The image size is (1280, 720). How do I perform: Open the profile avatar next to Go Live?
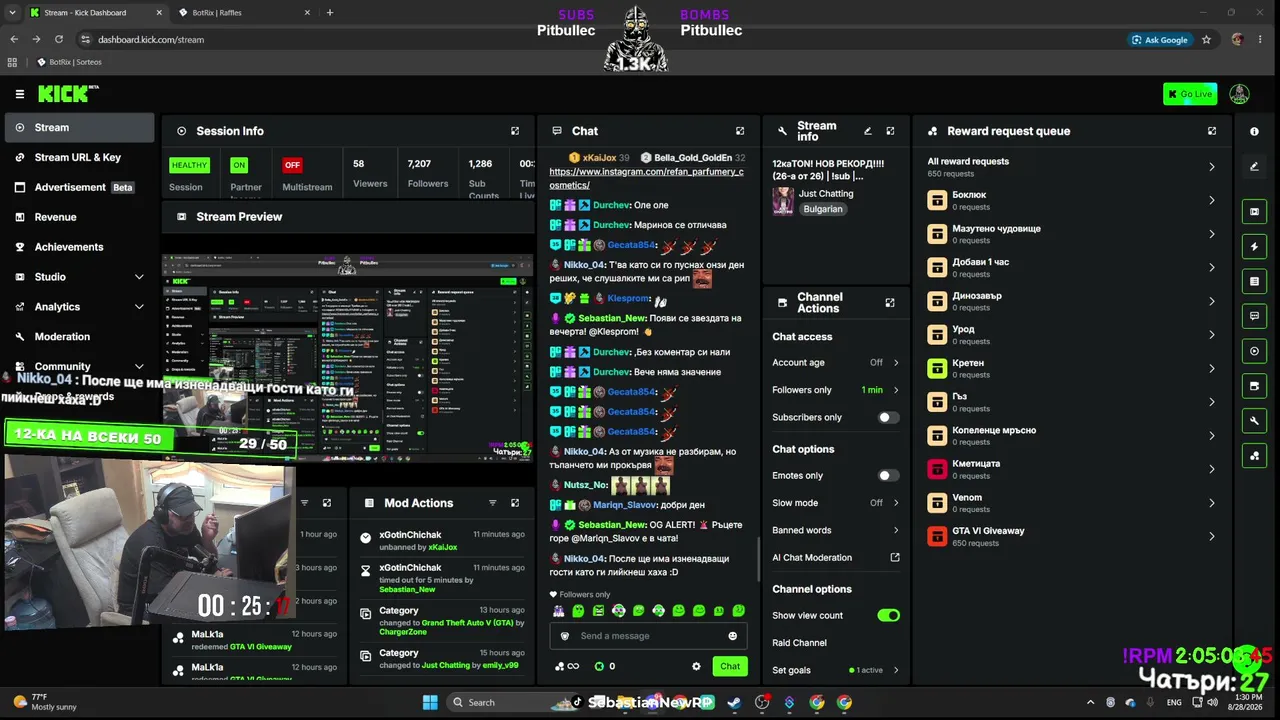pos(1239,94)
